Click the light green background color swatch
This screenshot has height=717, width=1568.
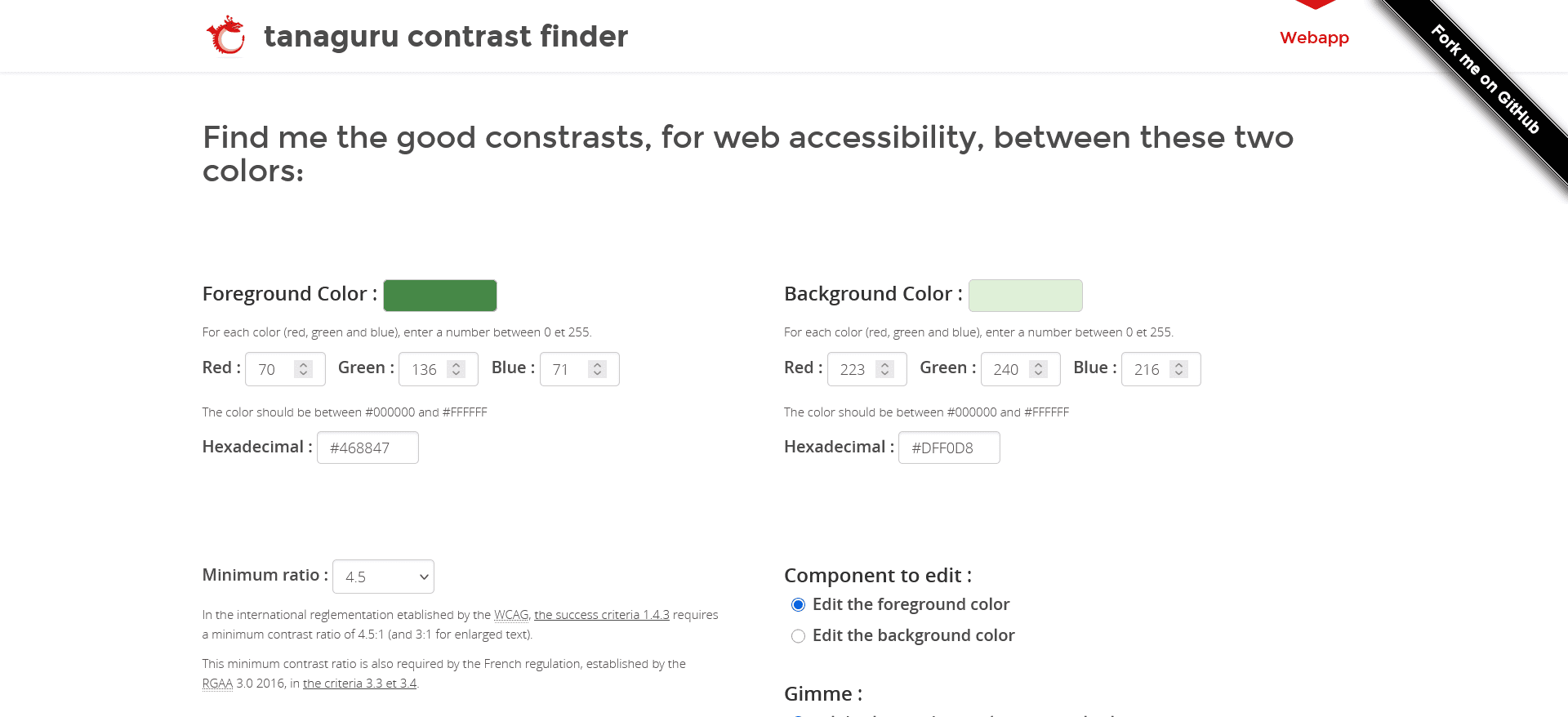point(1025,295)
